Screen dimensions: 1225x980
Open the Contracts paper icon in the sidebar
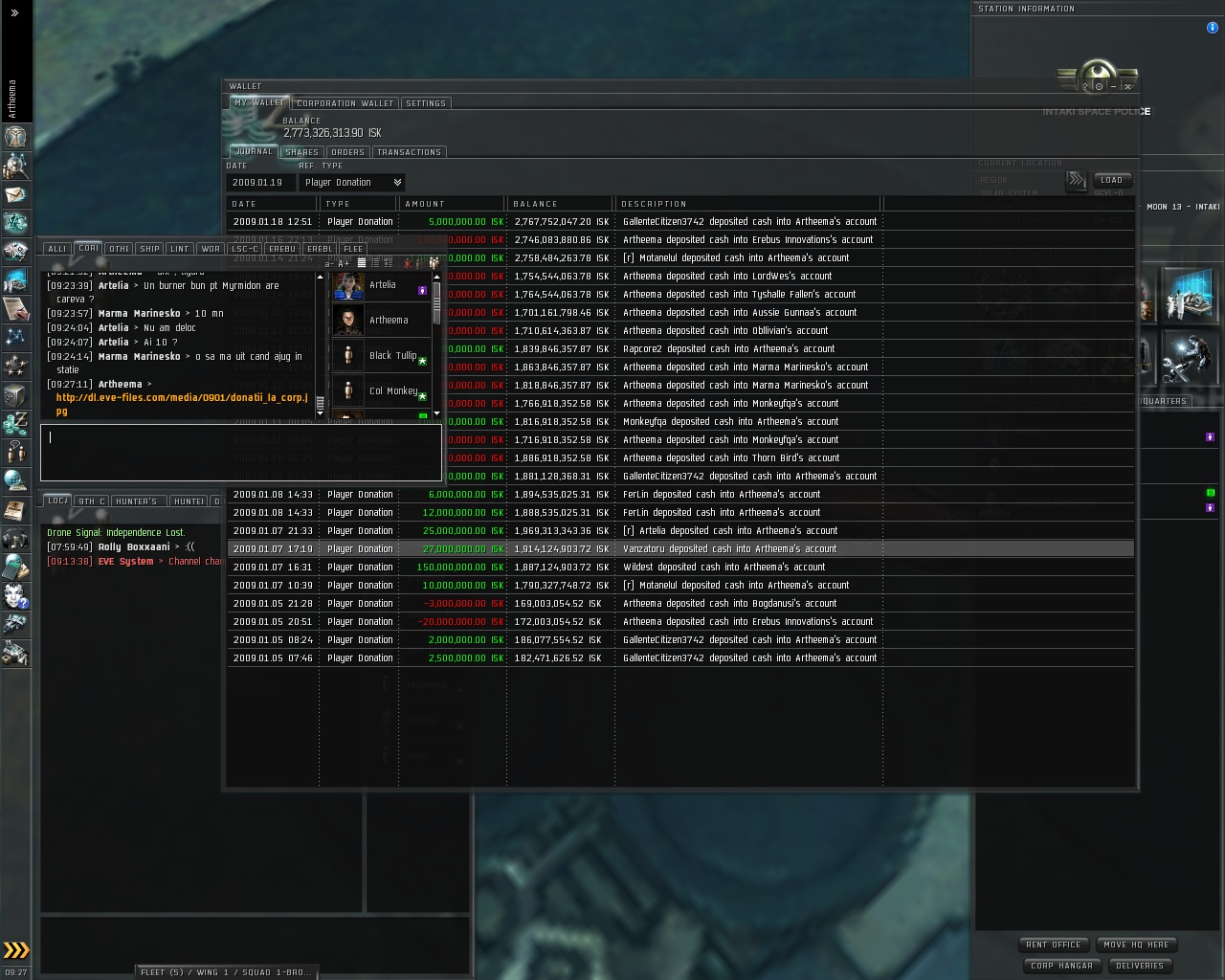15,308
